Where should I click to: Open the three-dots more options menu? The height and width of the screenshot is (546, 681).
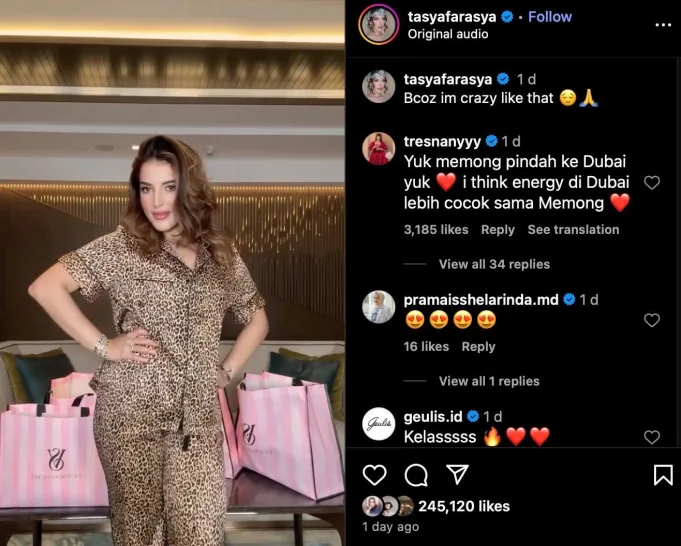pyautogui.click(x=663, y=25)
